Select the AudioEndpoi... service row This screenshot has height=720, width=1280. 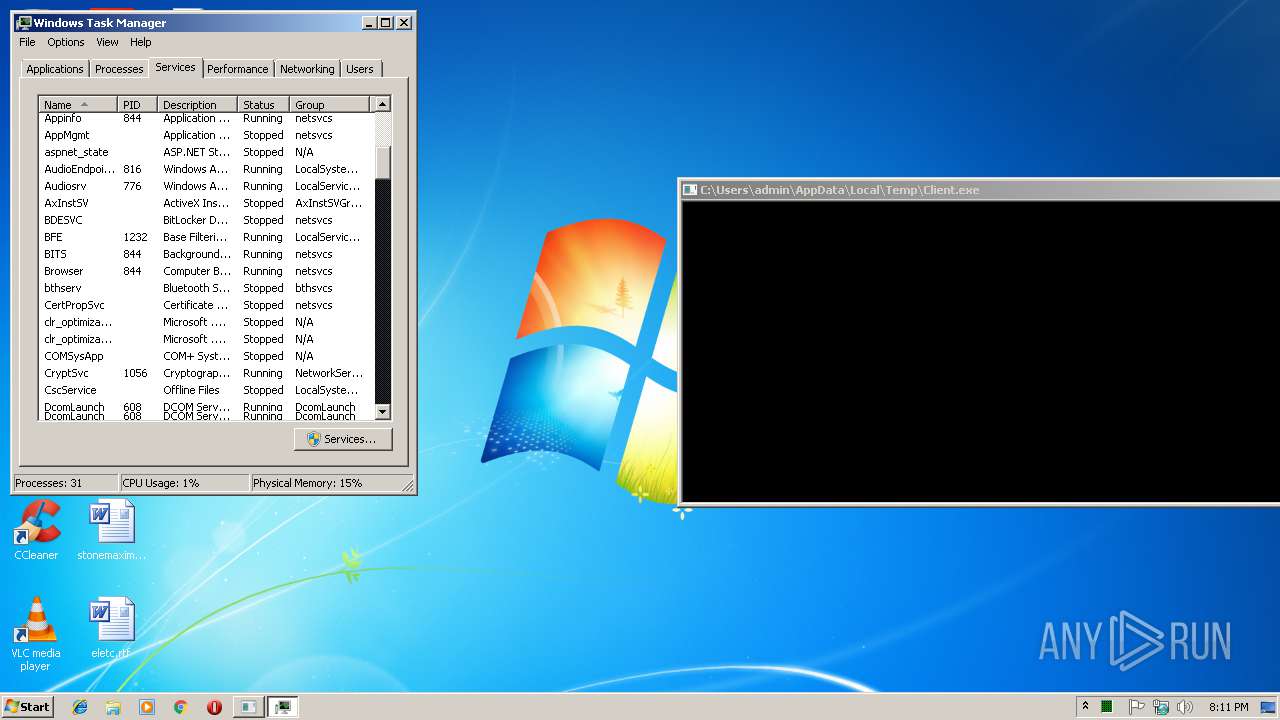point(206,169)
